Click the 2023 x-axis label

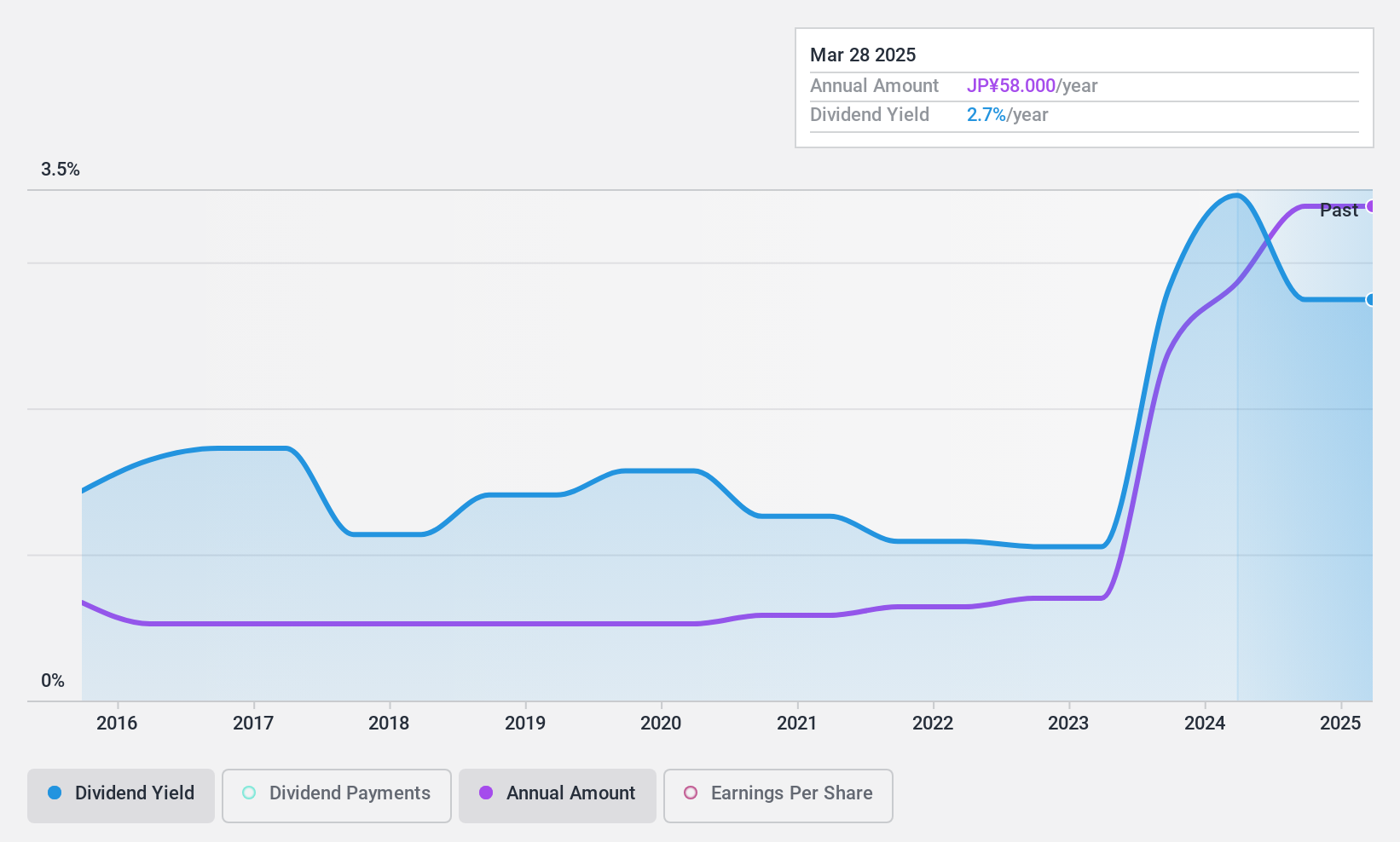1068,724
